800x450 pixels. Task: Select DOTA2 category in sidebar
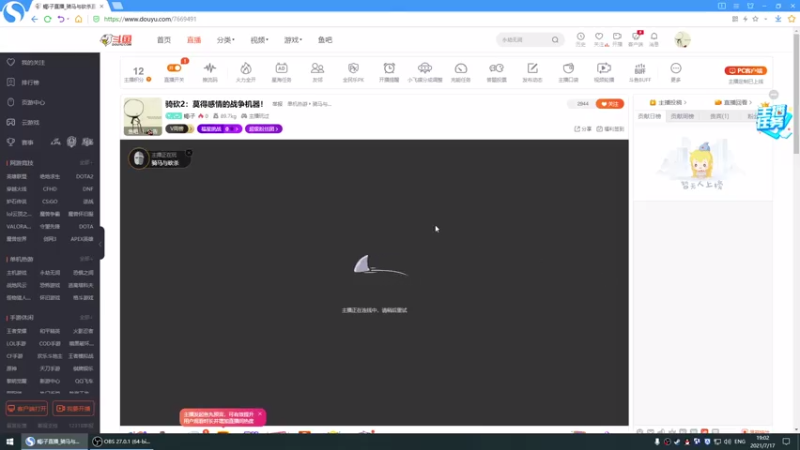pyautogui.click(x=84, y=177)
